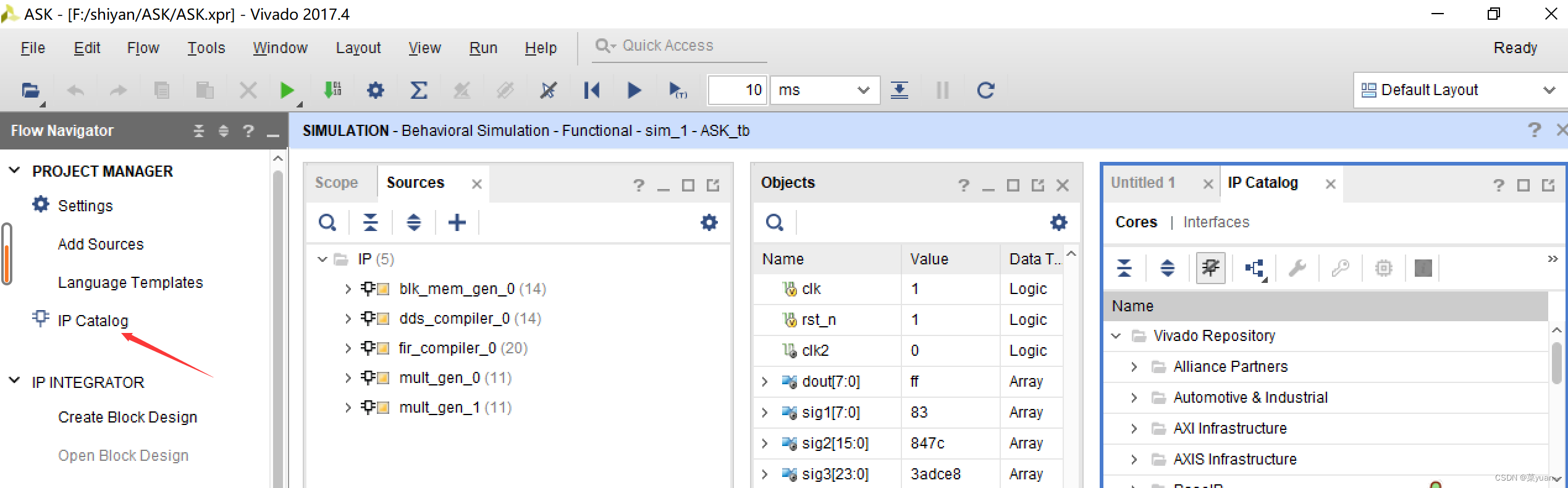Close the IP Catalog tab

[x=1330, y=184]
